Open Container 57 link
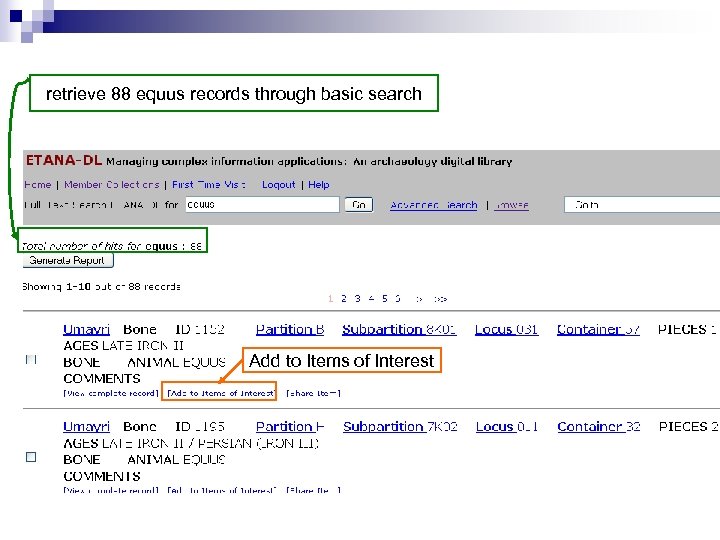Viewport: 720px width, 540px height. pos(598,329)
